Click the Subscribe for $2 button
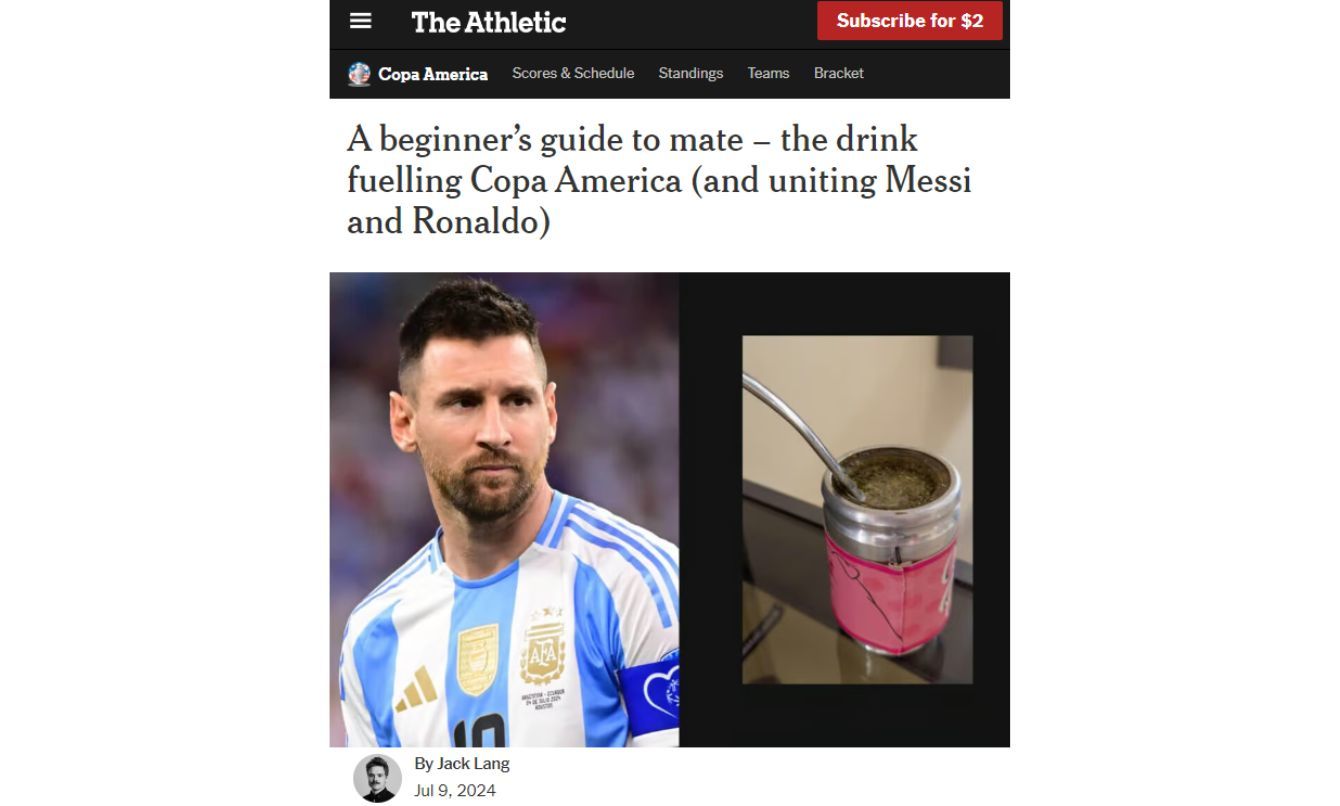 (910, 21)
